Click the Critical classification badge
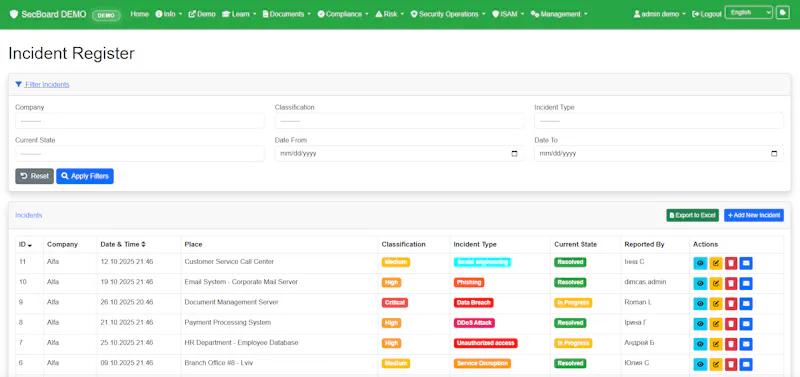 394,303
